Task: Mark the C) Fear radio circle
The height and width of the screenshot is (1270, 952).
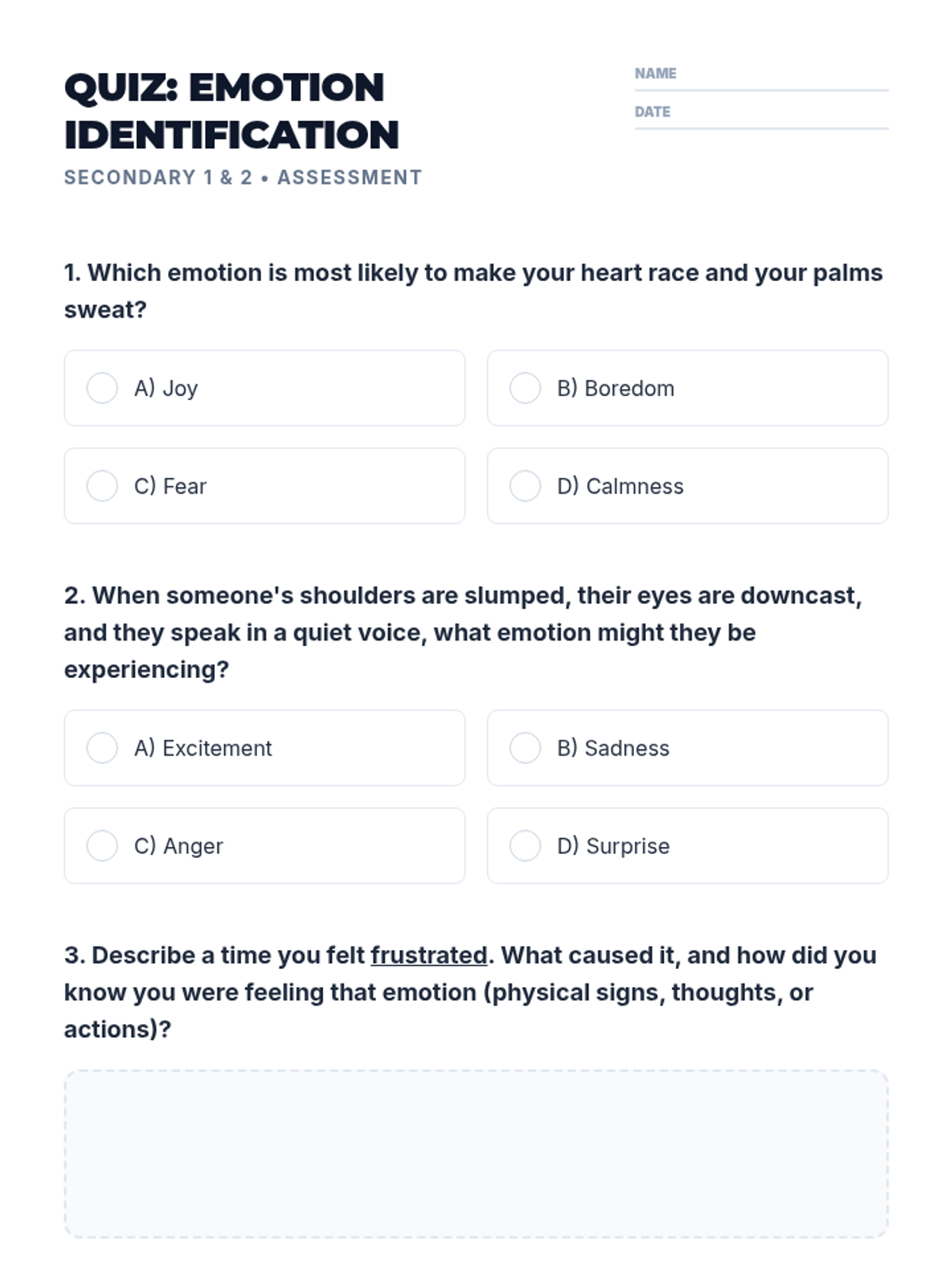Action: [102, 486]
